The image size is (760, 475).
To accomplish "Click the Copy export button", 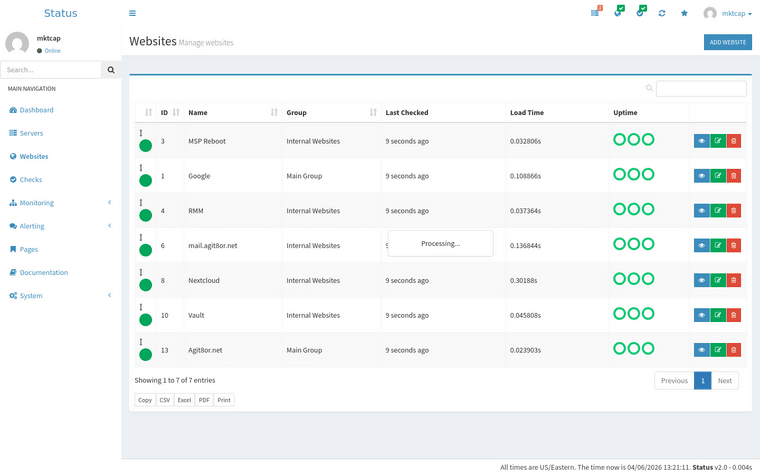I will pos(145,400).
